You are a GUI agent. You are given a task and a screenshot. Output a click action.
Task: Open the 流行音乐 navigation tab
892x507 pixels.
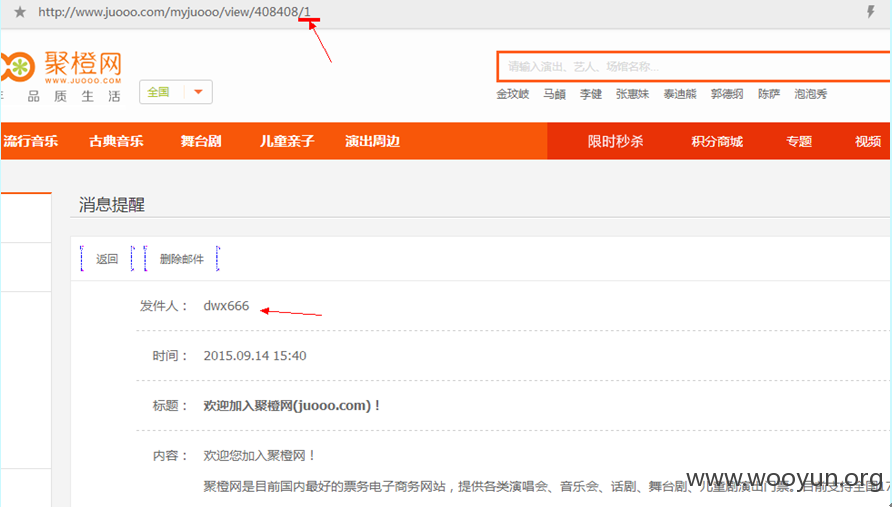[31, 141]
